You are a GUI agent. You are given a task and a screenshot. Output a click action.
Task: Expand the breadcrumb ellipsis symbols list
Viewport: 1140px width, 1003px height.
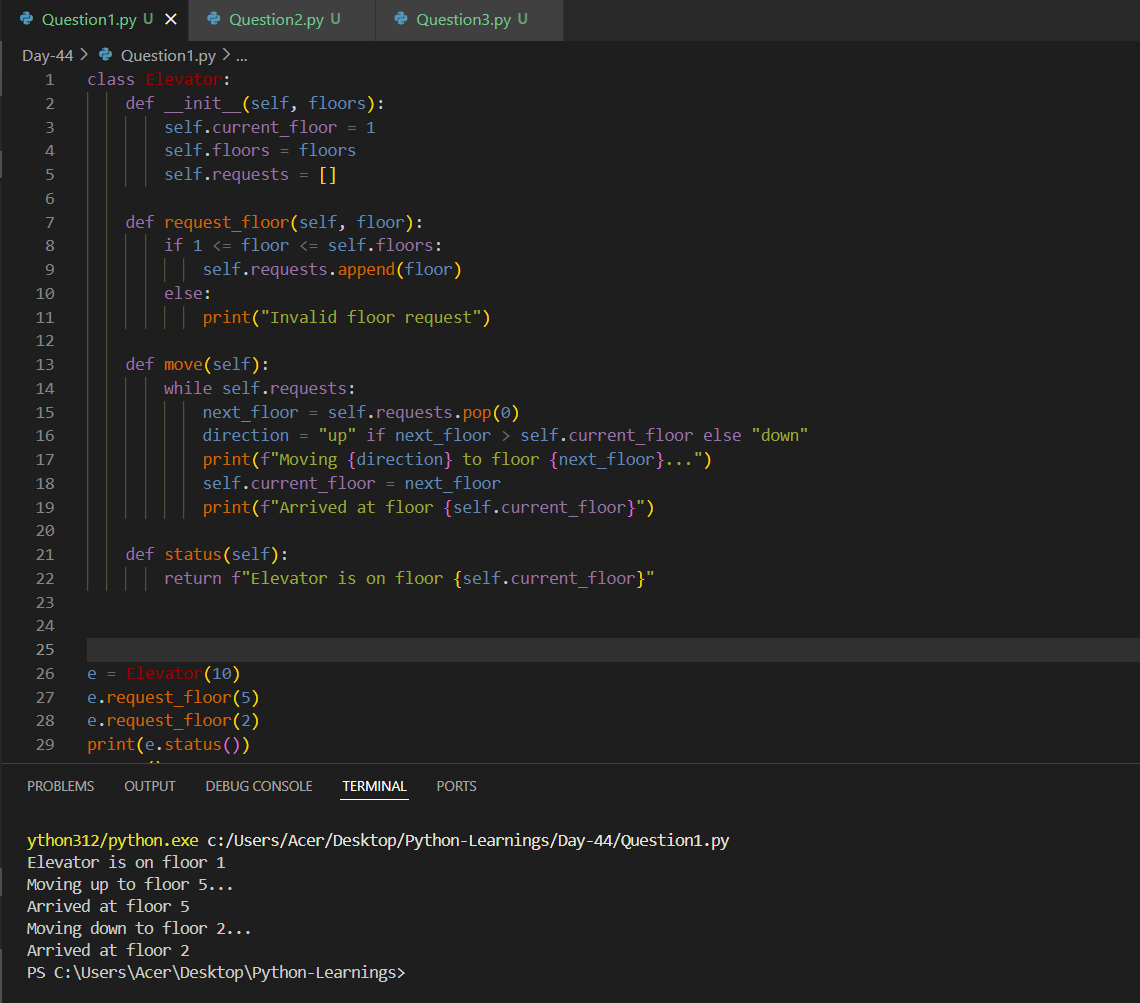point(241,56)
